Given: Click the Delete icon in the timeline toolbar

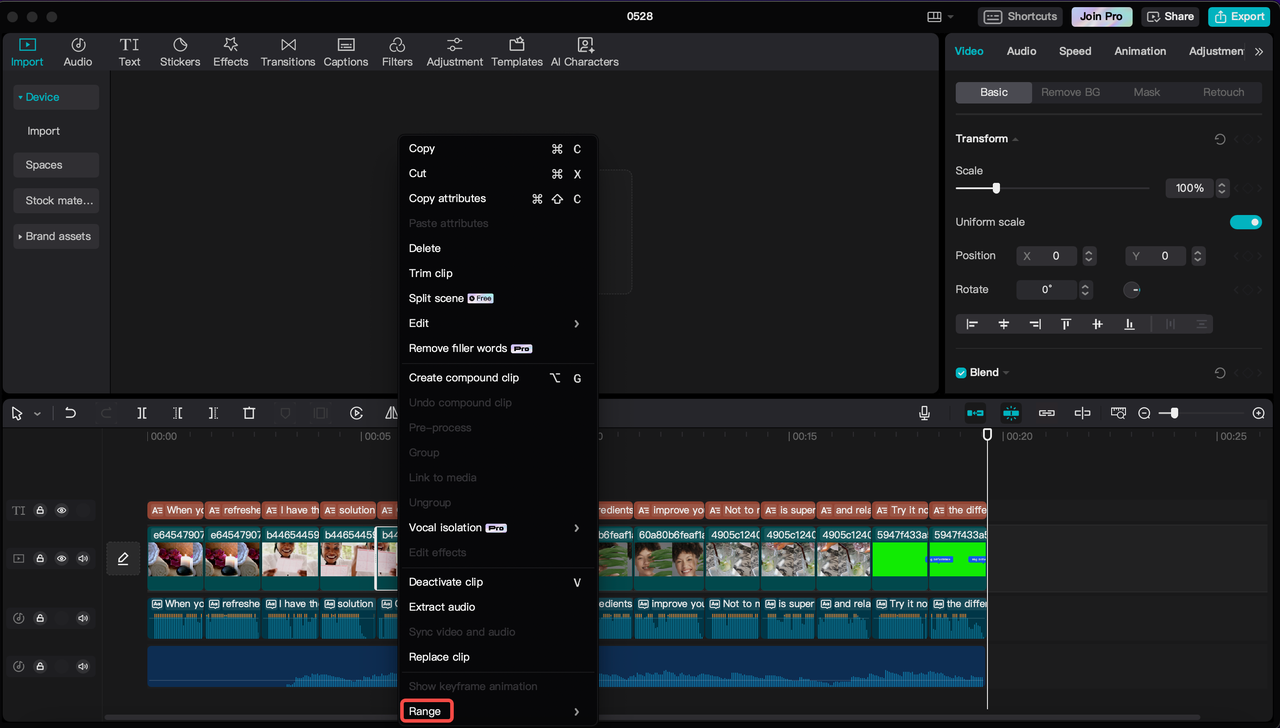Looking at the screenshot, I should pos(249,412).
